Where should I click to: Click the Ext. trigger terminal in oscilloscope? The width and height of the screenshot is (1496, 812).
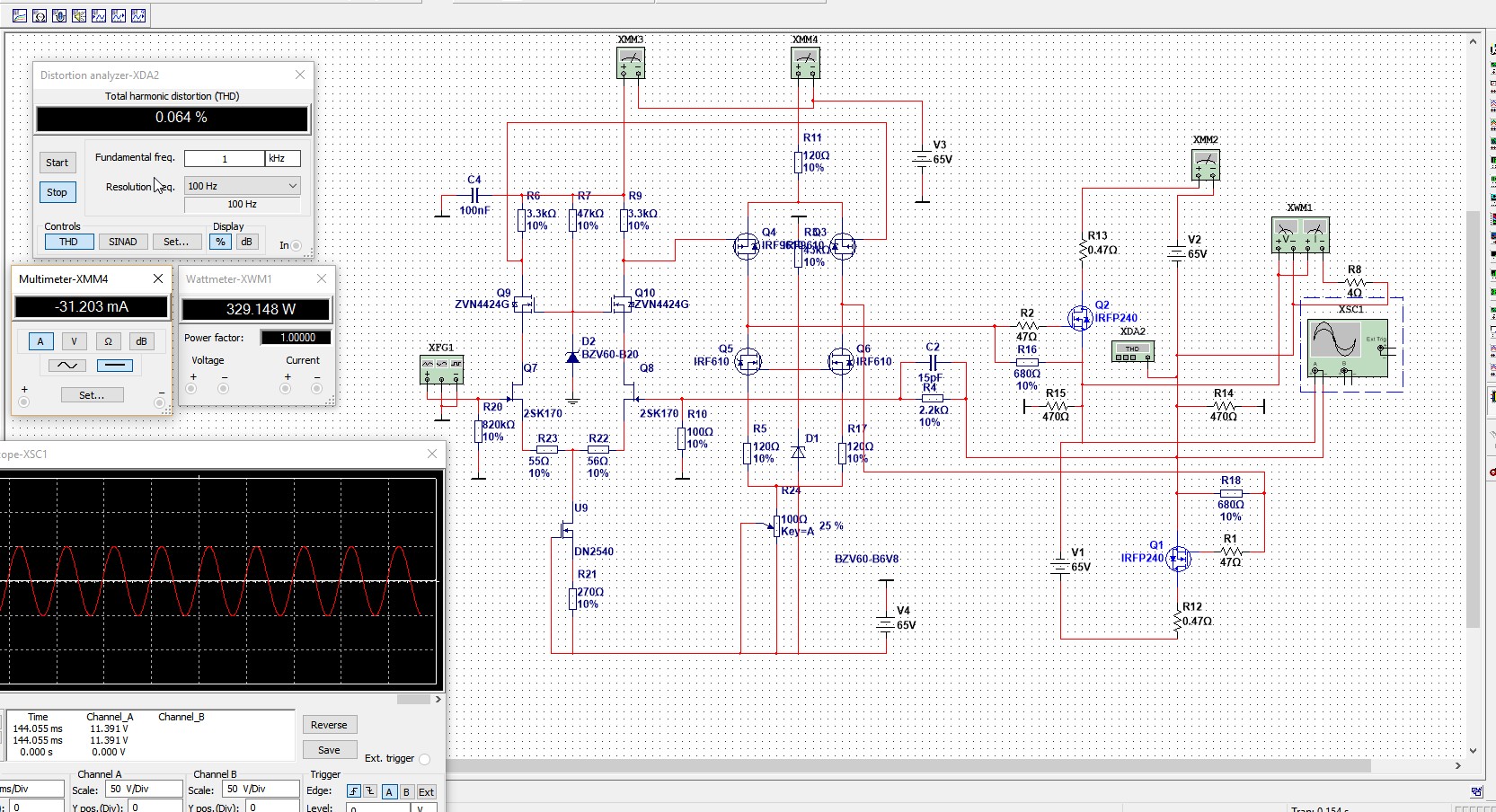(x=425, y=759)
